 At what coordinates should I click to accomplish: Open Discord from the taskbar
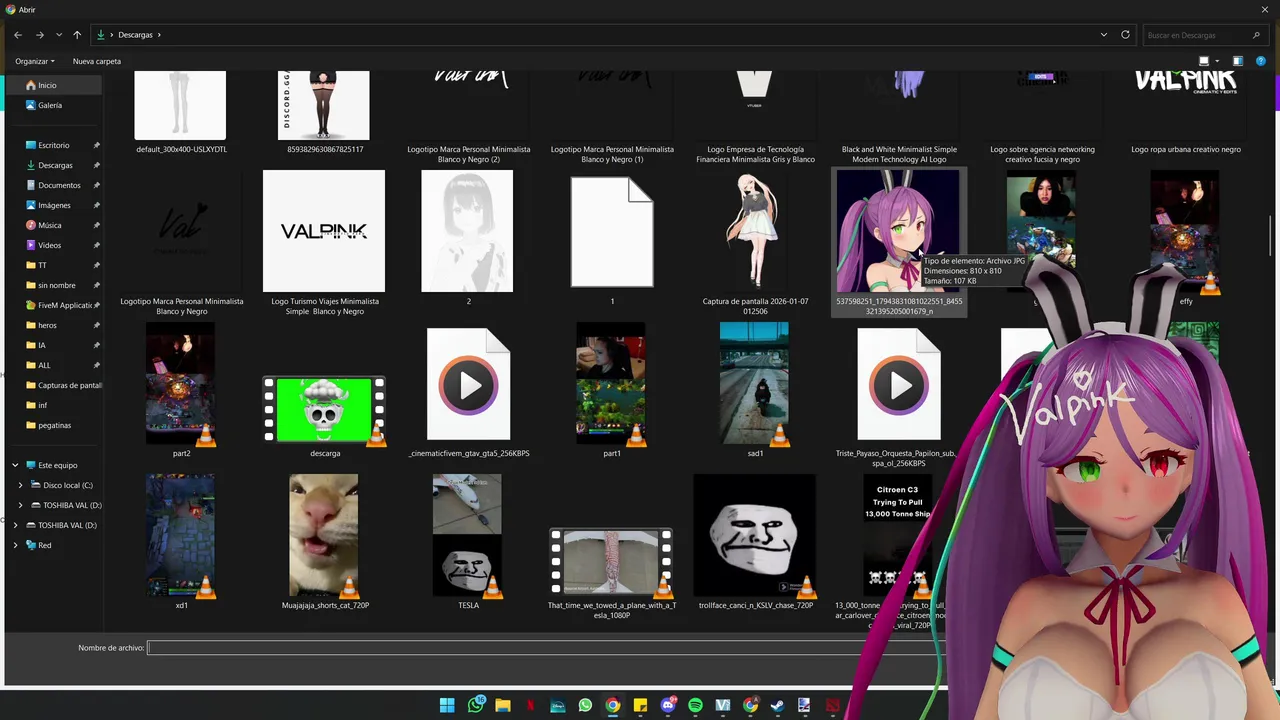(668, 705)
